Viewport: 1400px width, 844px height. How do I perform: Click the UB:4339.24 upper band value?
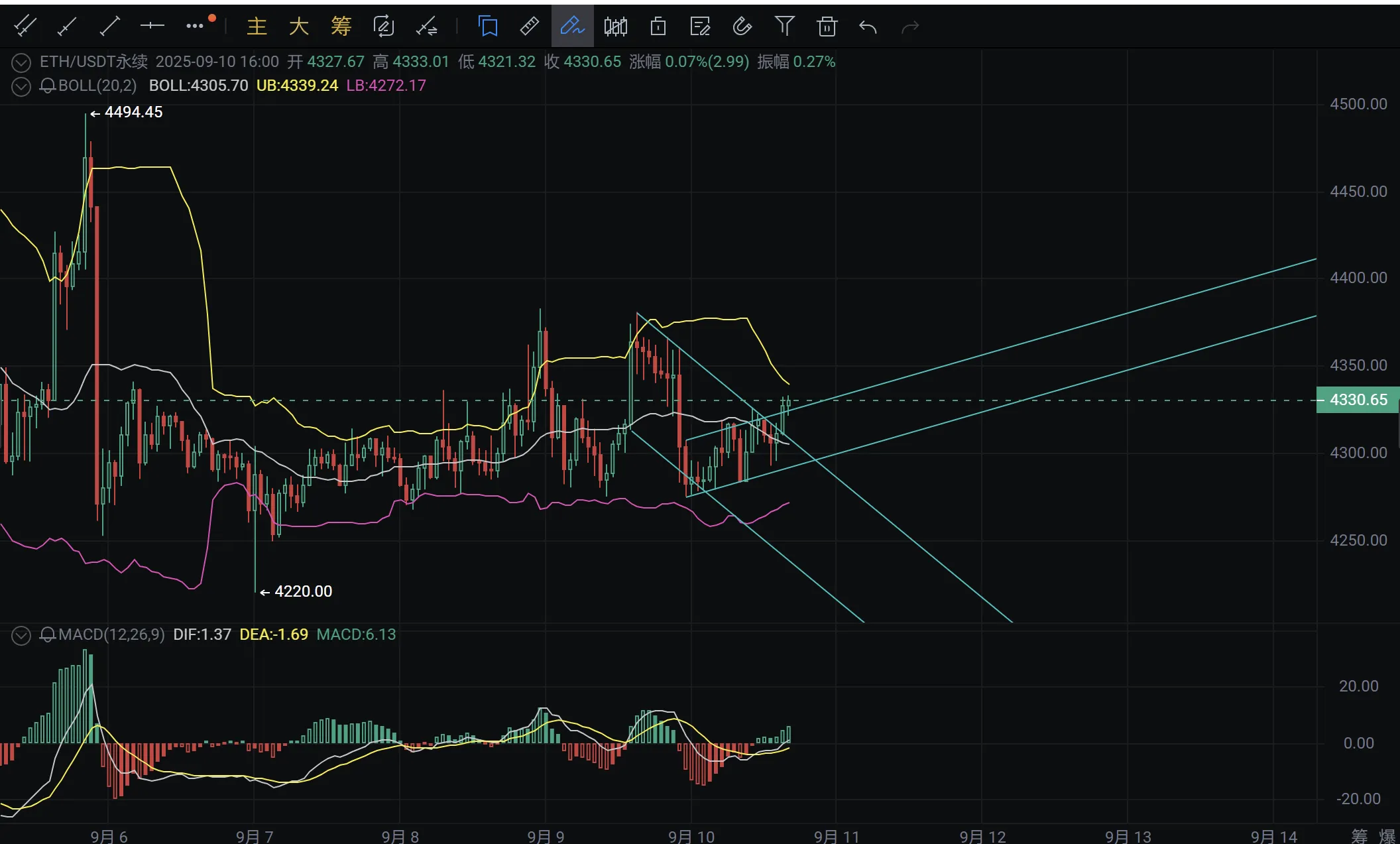click(297, 86)
